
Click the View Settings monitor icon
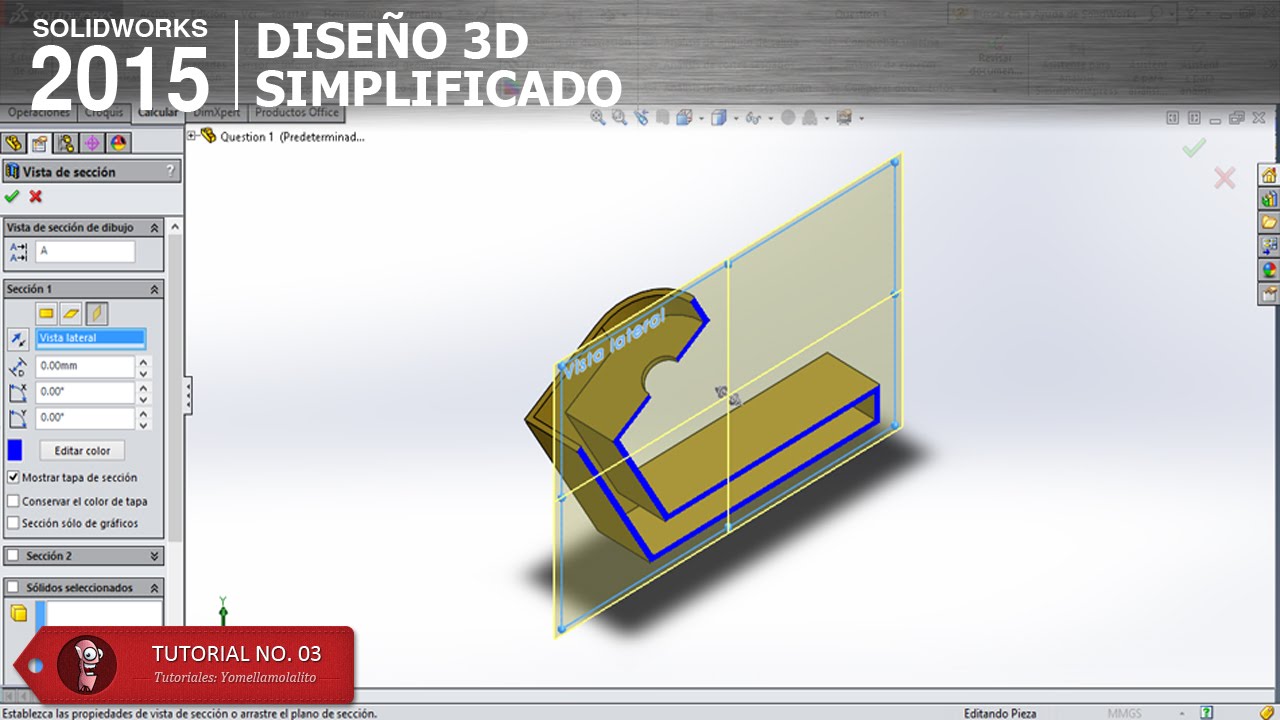pos(844,118)
